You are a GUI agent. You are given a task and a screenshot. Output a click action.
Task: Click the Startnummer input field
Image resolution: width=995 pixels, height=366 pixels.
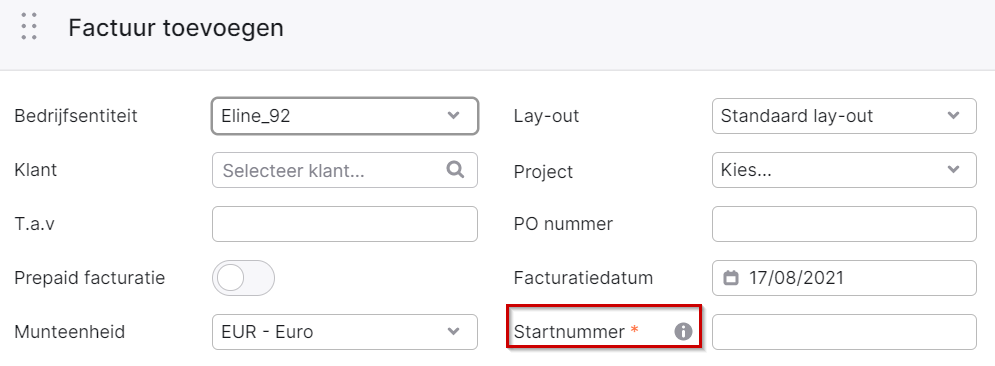[844, 332]
